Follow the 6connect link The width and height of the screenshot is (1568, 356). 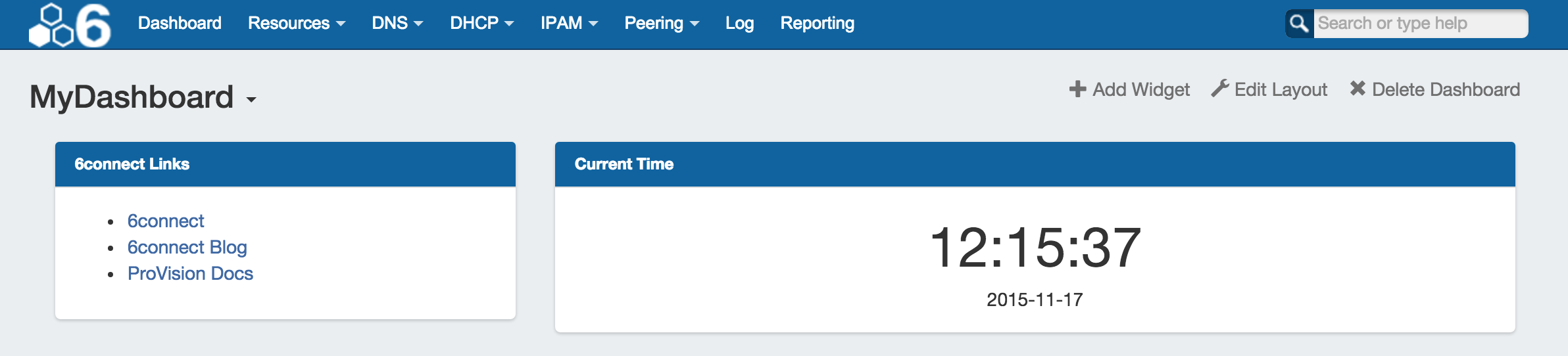click(x=166, y=221)
